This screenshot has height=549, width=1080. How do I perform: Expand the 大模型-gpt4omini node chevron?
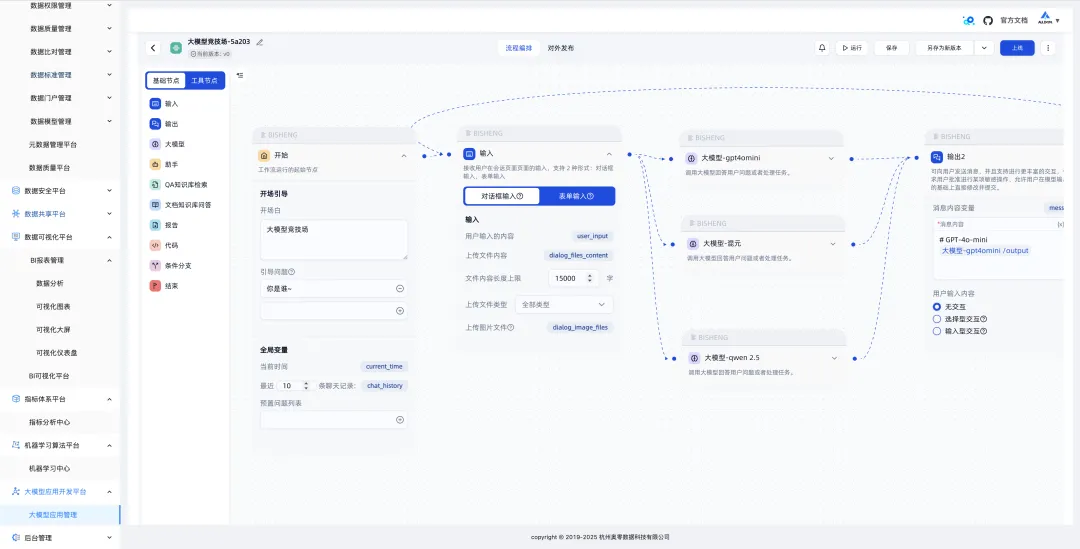coord(831,158)
